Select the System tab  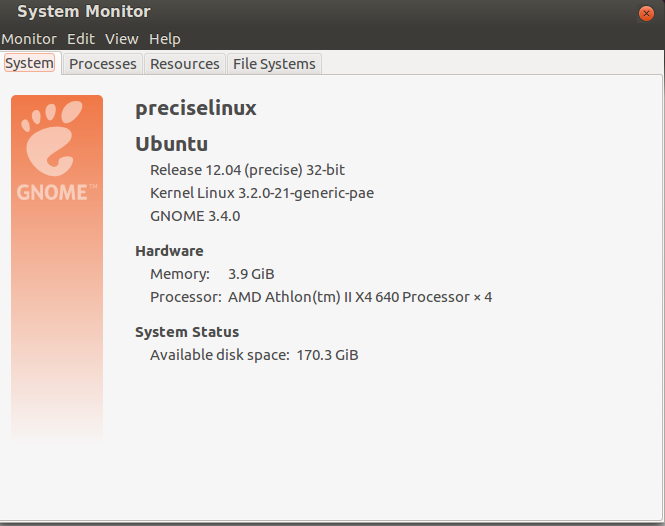click(30, 63)
